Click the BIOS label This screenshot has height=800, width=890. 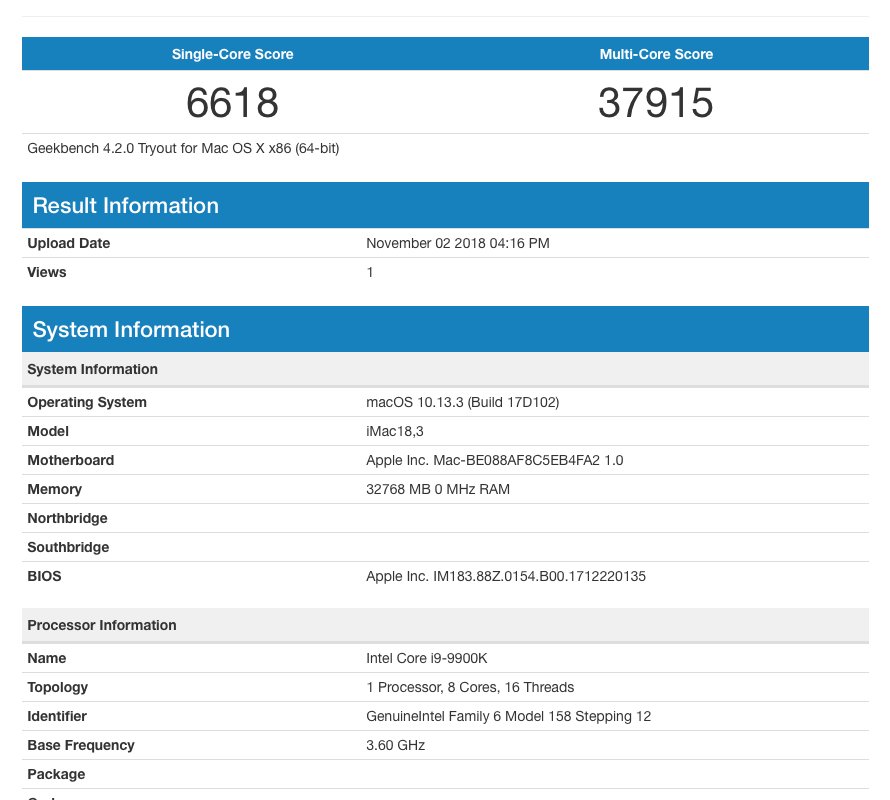(44, 576)
